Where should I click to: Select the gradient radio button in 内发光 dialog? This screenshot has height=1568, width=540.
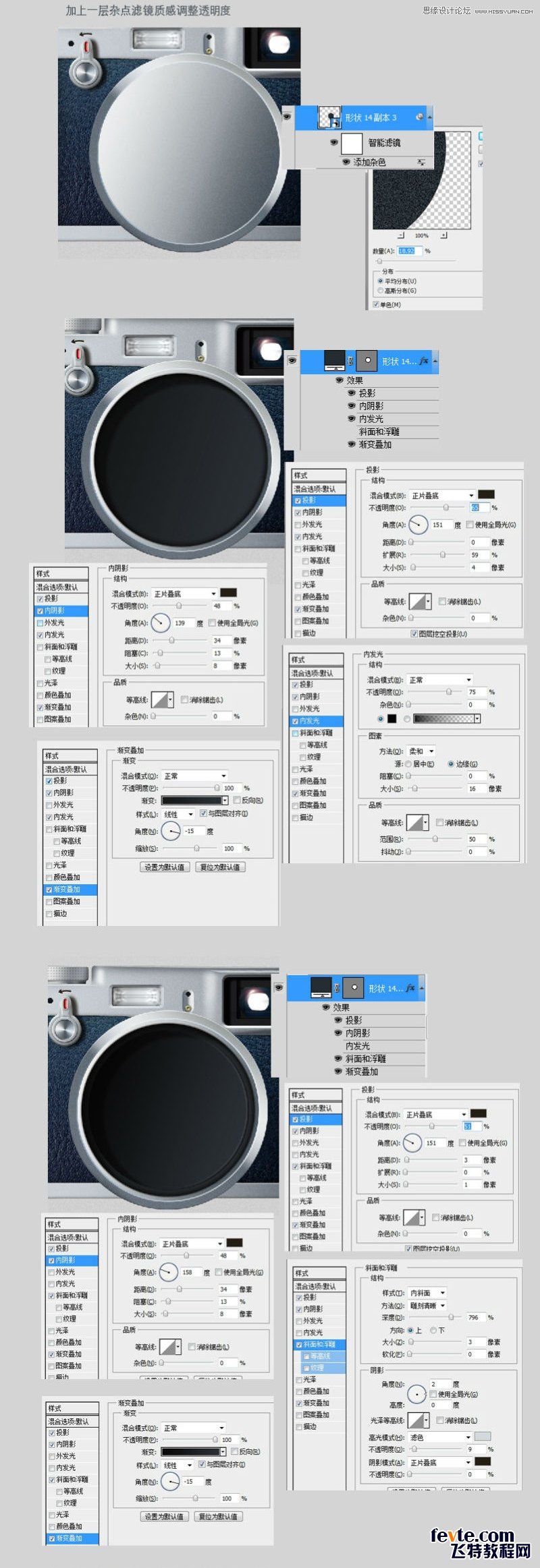coord(407,719)
